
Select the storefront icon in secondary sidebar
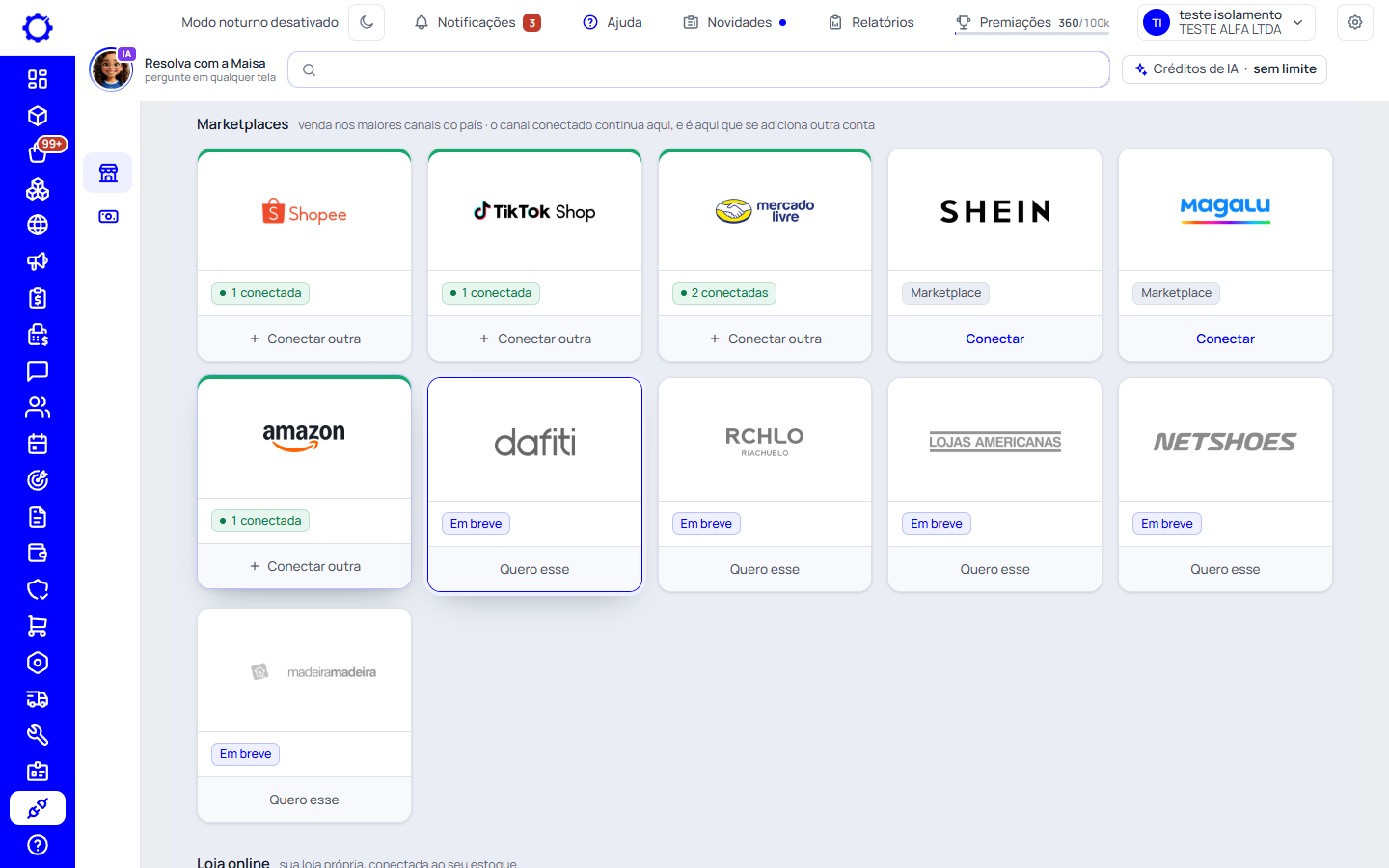pos(108,173)
